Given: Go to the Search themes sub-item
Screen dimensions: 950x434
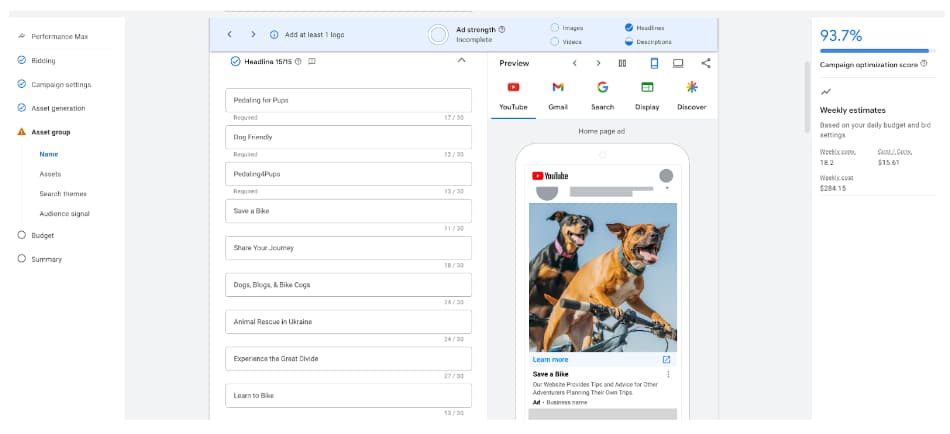Looking at the screenshot, I should [63, 194].
